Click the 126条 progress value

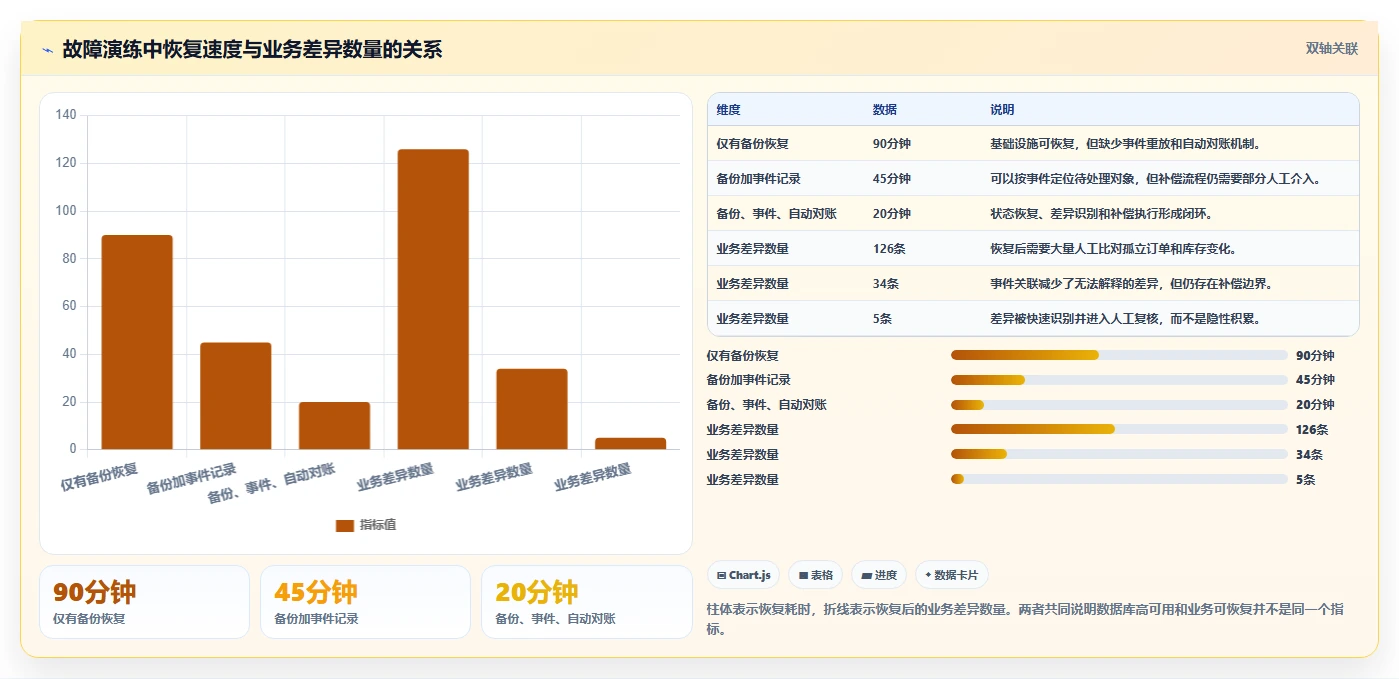tap(1312, 430)
